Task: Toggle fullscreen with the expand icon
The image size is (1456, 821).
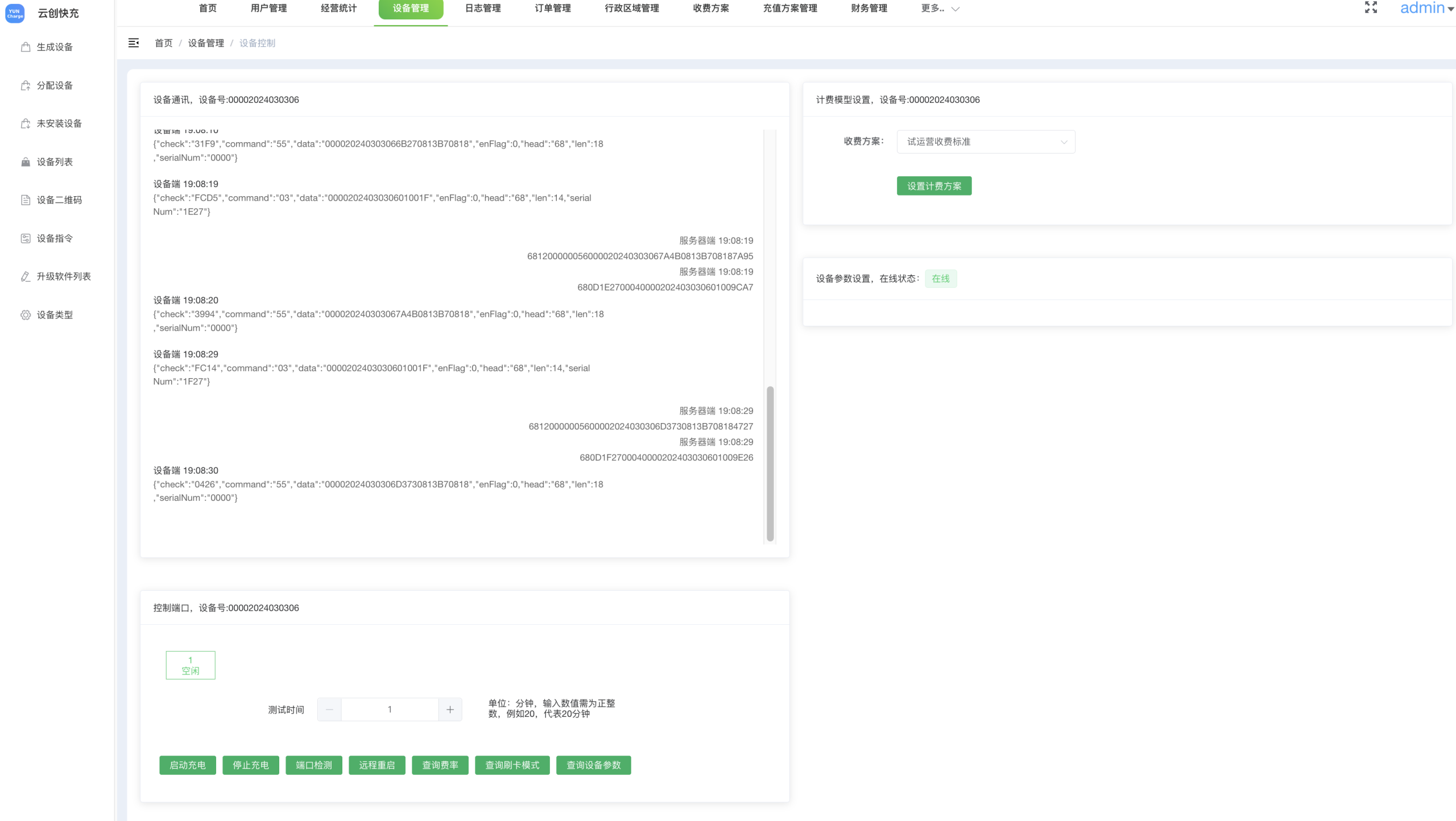Action: click(x=1371, y=7)
